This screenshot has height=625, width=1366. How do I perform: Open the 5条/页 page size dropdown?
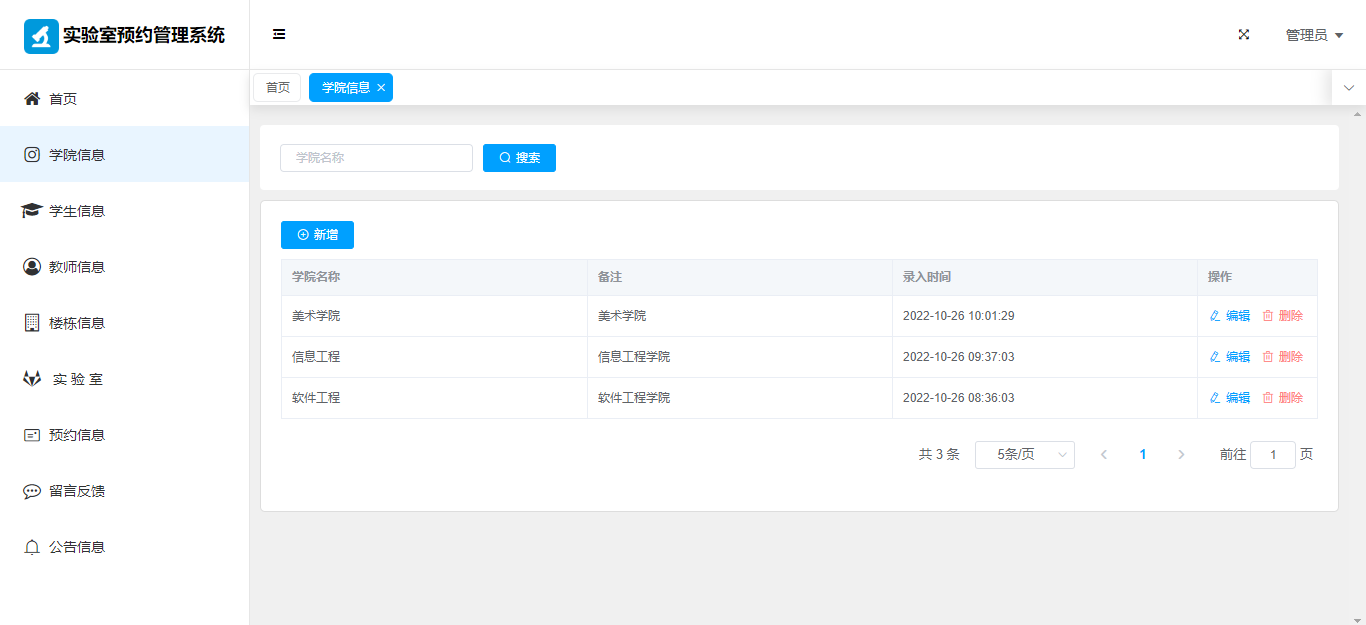coord(1024,455)
